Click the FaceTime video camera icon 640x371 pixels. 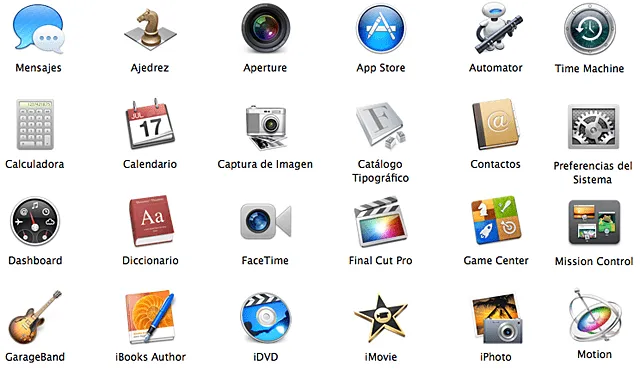pos(265,221)
